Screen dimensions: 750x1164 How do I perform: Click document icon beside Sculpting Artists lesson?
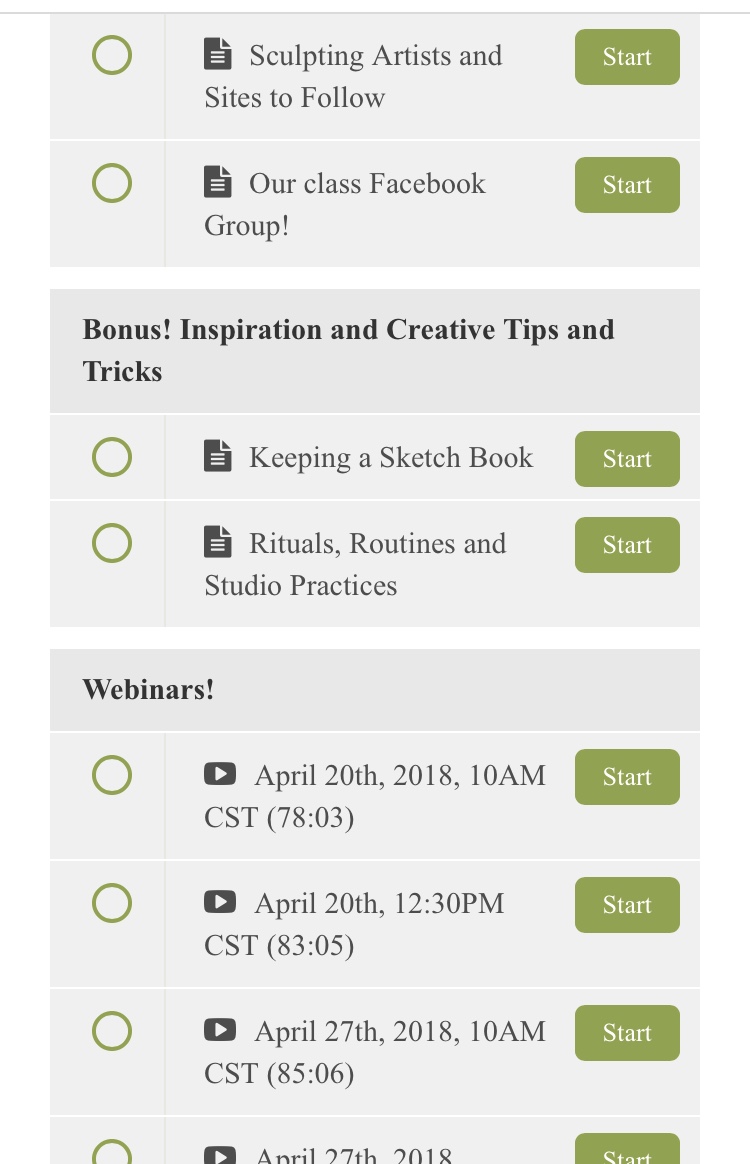click(218, 54)
